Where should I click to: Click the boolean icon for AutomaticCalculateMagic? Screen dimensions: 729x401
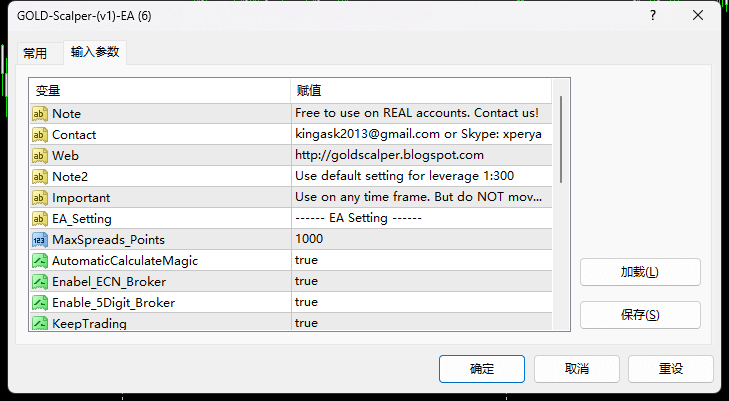tap(40, 261)
